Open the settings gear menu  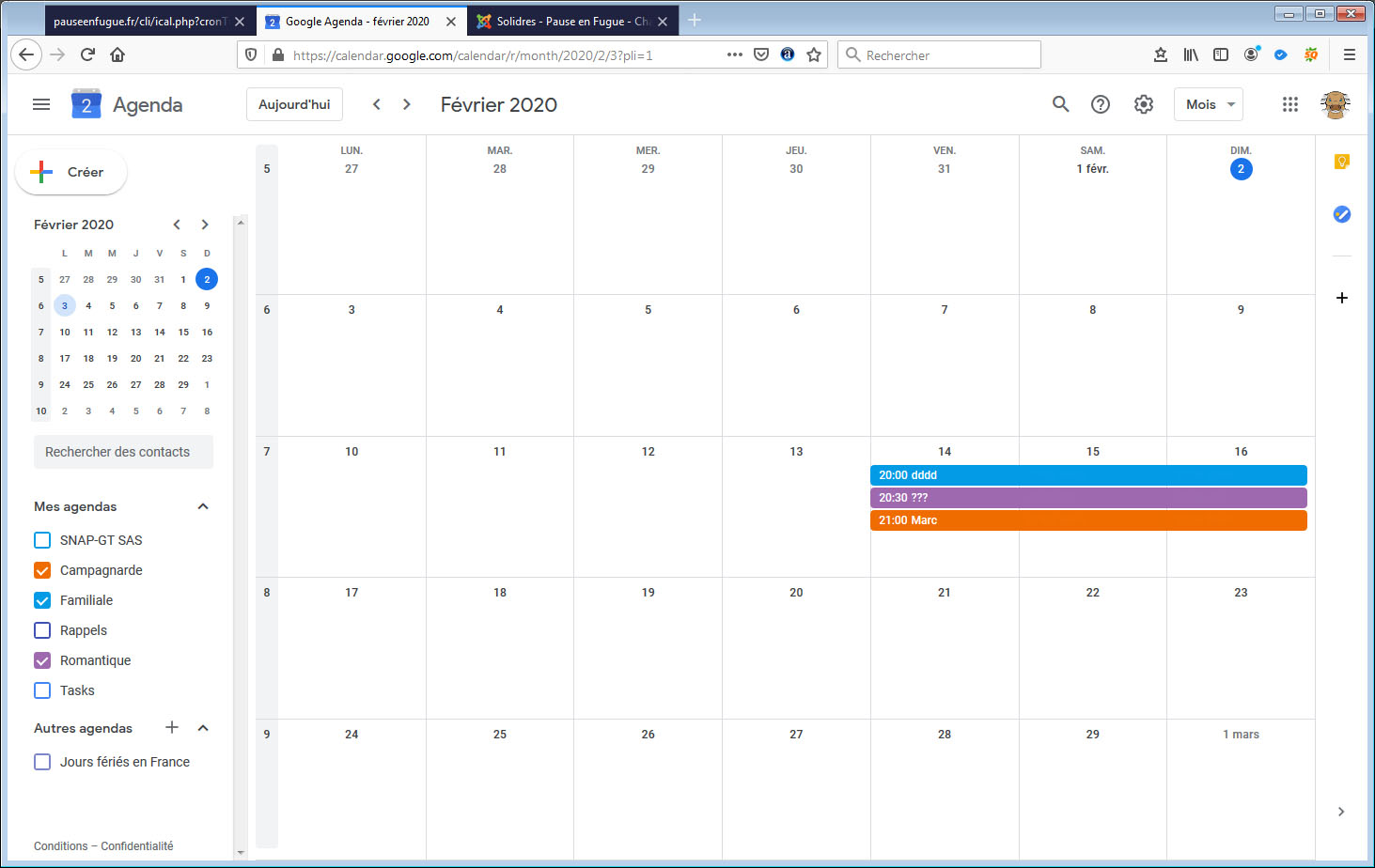click(x=1143, y=104)
